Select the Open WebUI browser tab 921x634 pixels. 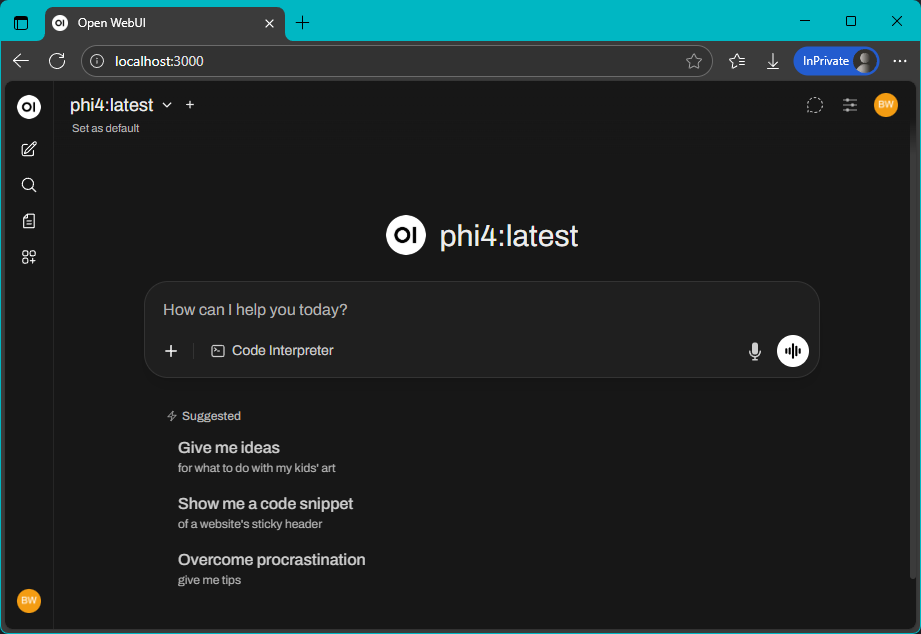[x=164, y=24]
